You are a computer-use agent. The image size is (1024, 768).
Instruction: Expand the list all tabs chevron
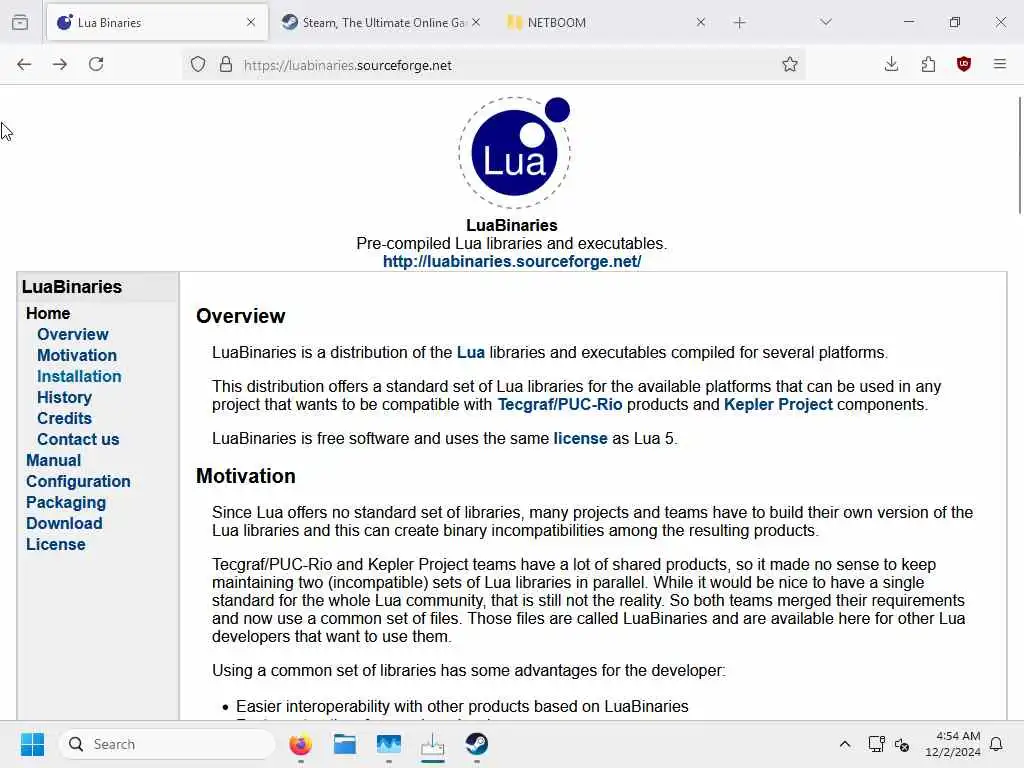pyautogui.click(x=825, y=22)
